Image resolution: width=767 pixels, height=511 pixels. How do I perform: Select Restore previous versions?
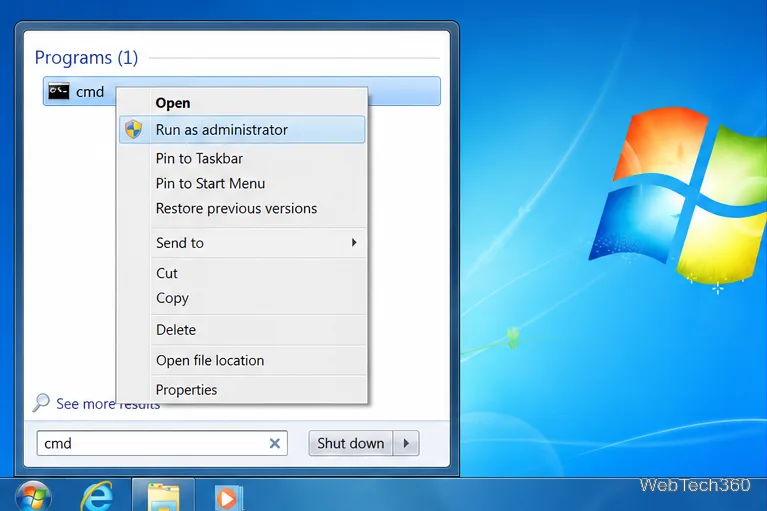(x=242, y=208)
